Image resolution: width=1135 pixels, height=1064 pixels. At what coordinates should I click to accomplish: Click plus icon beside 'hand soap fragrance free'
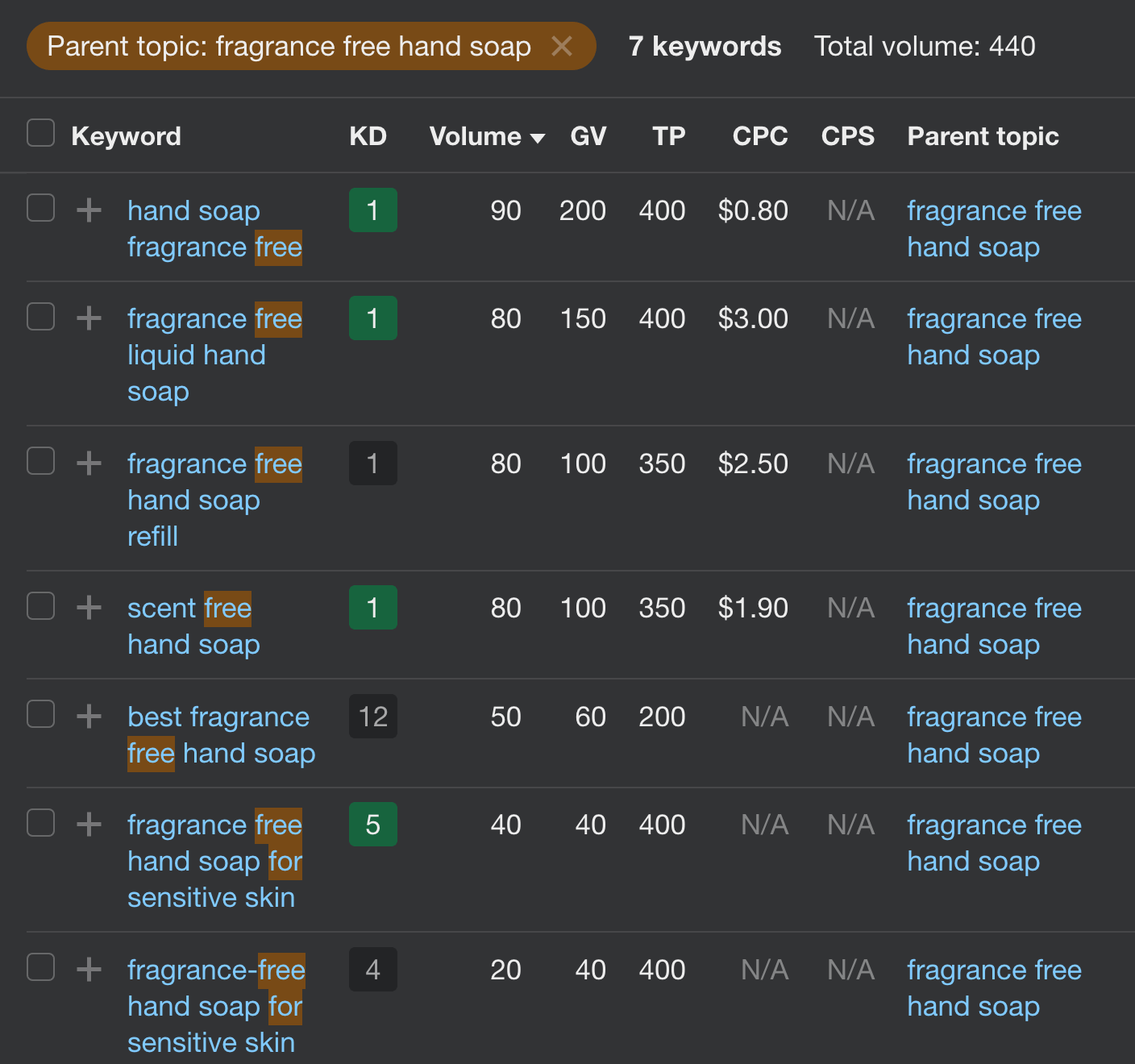coord(89,210)
